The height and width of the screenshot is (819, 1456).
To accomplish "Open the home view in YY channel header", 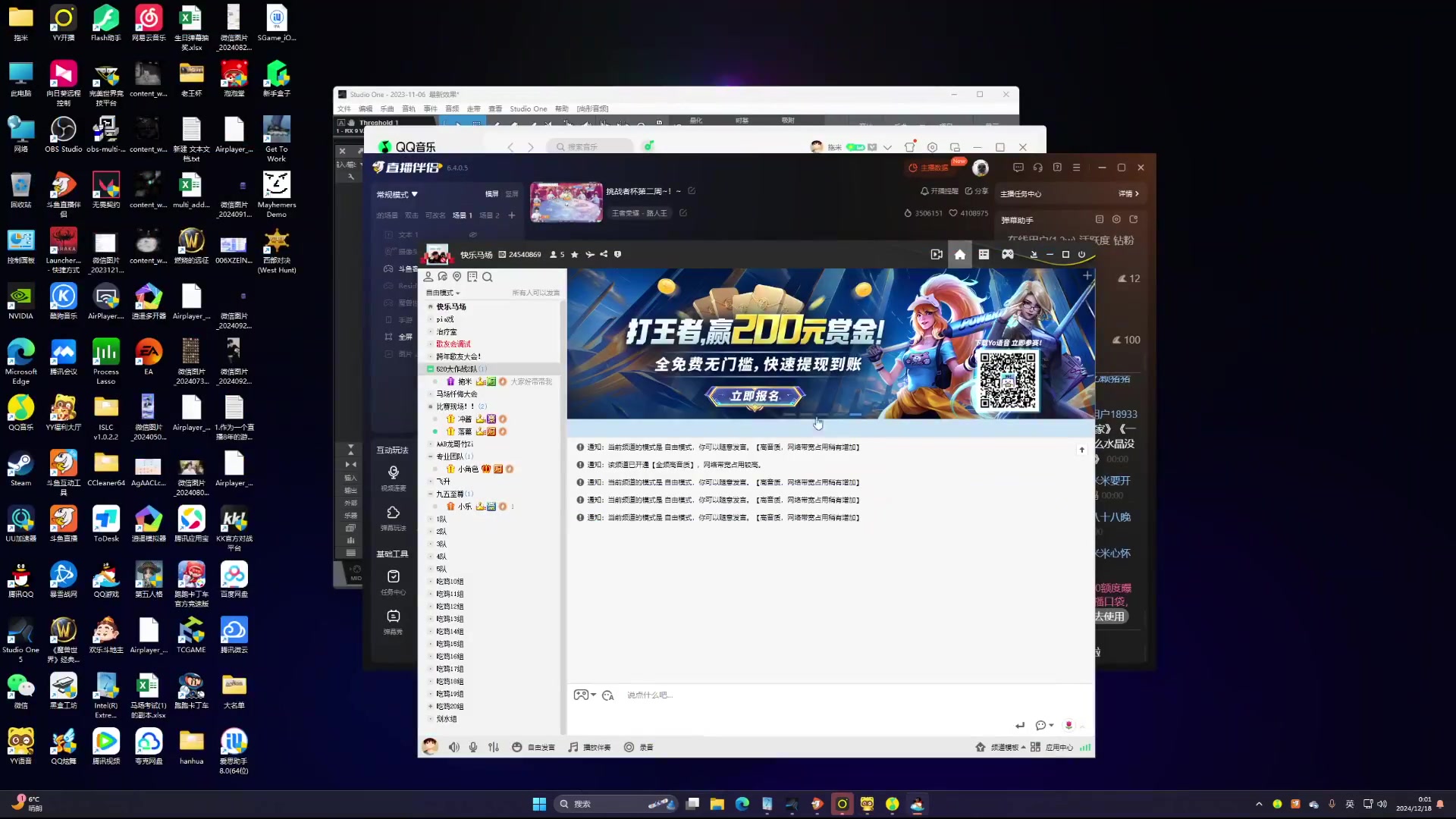I will [x=960, y=255].
